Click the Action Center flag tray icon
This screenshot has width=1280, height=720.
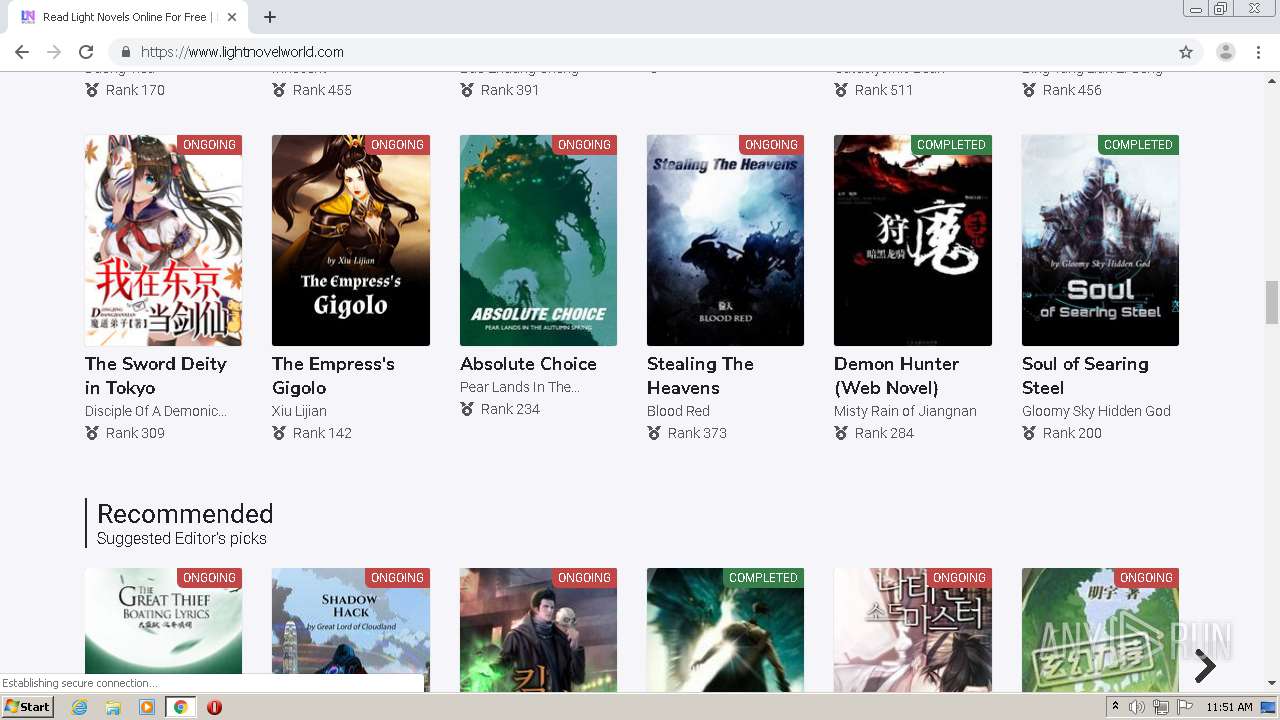[1185, 707]
